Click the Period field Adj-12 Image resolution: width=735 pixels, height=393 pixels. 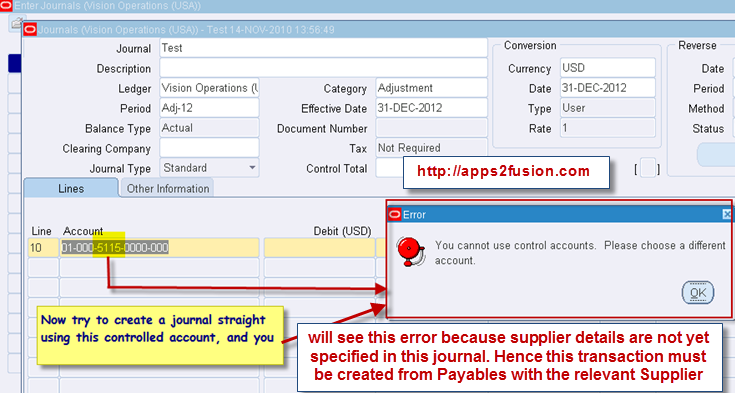tap(209, 108)
